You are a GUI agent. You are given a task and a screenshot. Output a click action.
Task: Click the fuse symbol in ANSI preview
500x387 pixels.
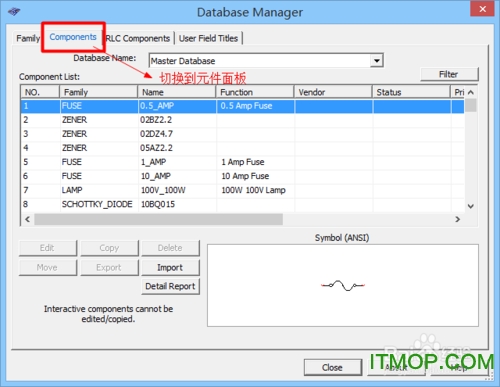(343, 286)
